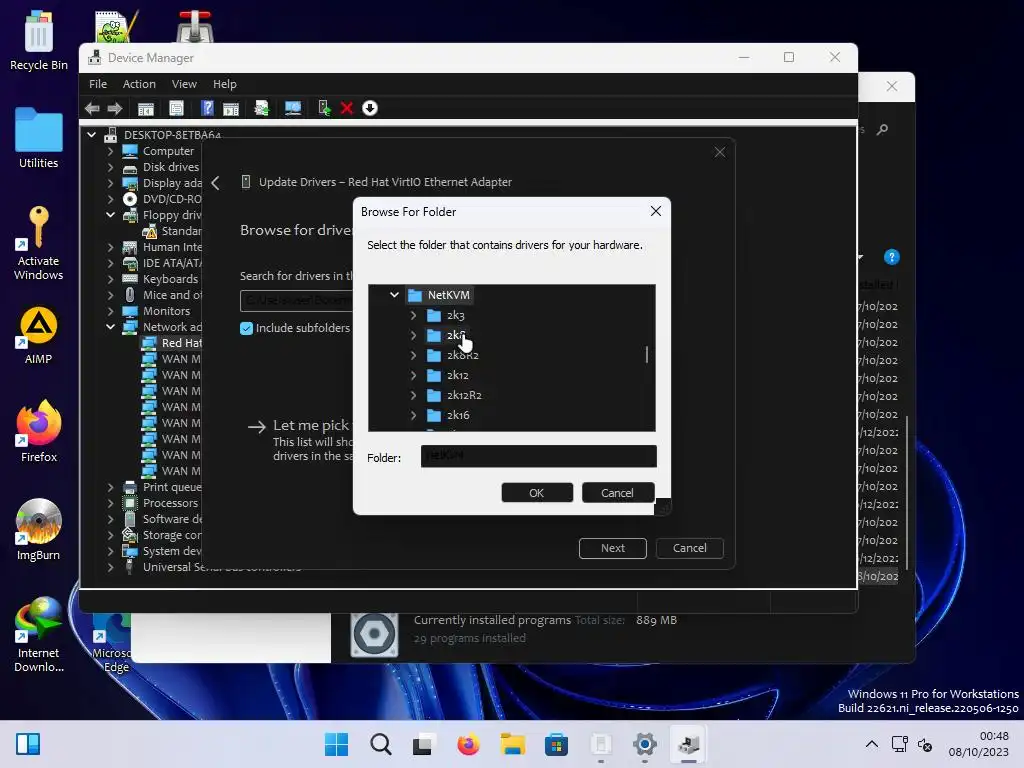The height and width of the screenshot is (768, 1024).
Task: Click the volume tray icon
Action: pyautogui.click(x=925, y=744)
